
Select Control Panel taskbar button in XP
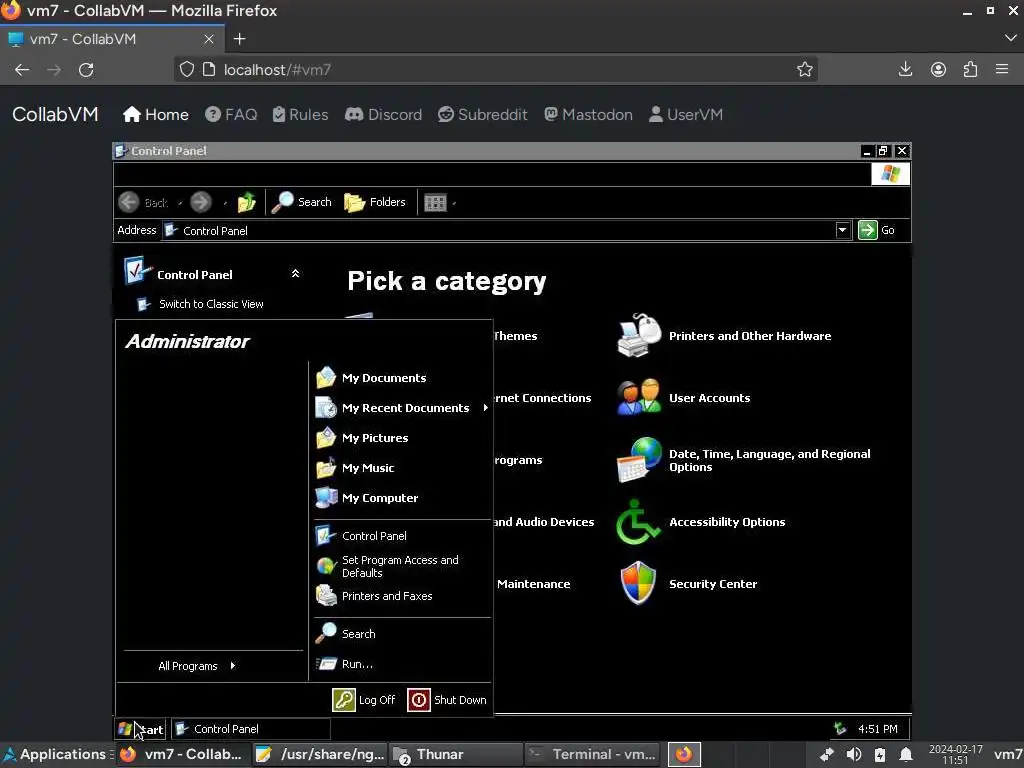pos(251,729)
